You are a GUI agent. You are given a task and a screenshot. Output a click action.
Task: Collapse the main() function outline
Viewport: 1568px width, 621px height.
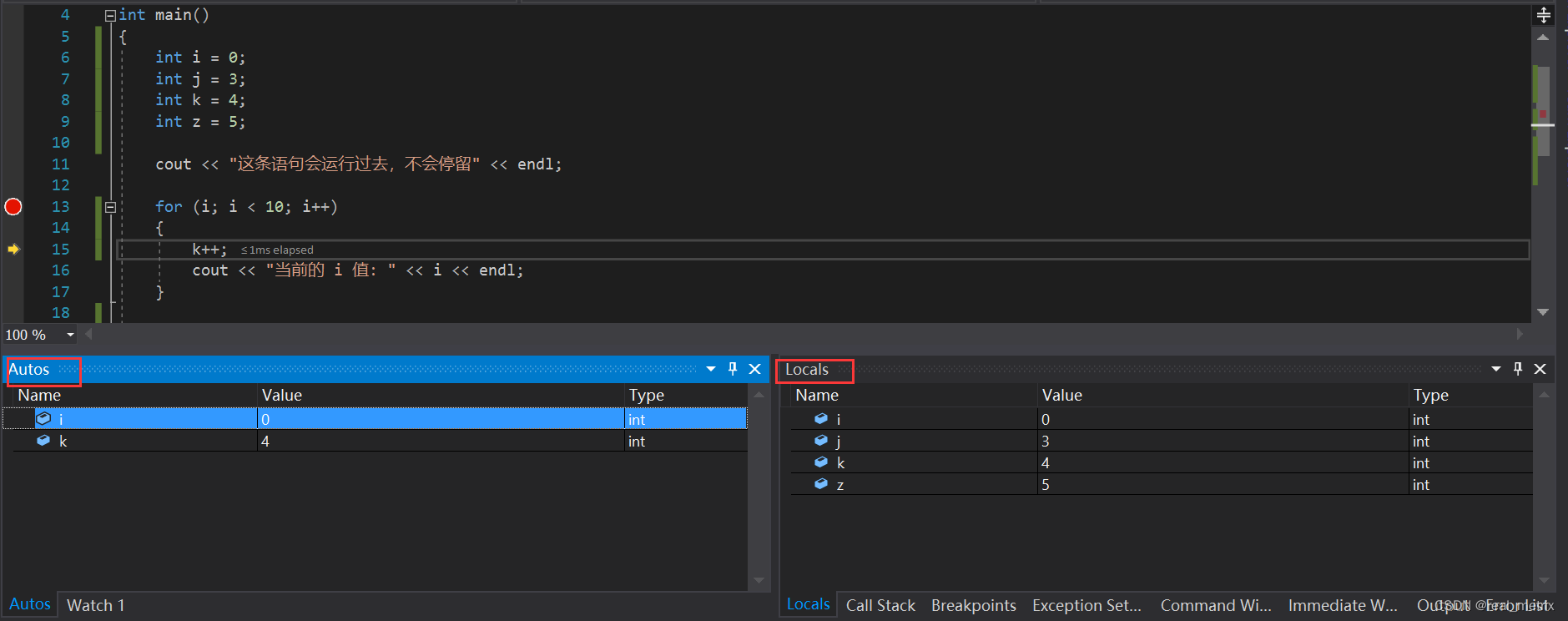click(x=110, y=15)
